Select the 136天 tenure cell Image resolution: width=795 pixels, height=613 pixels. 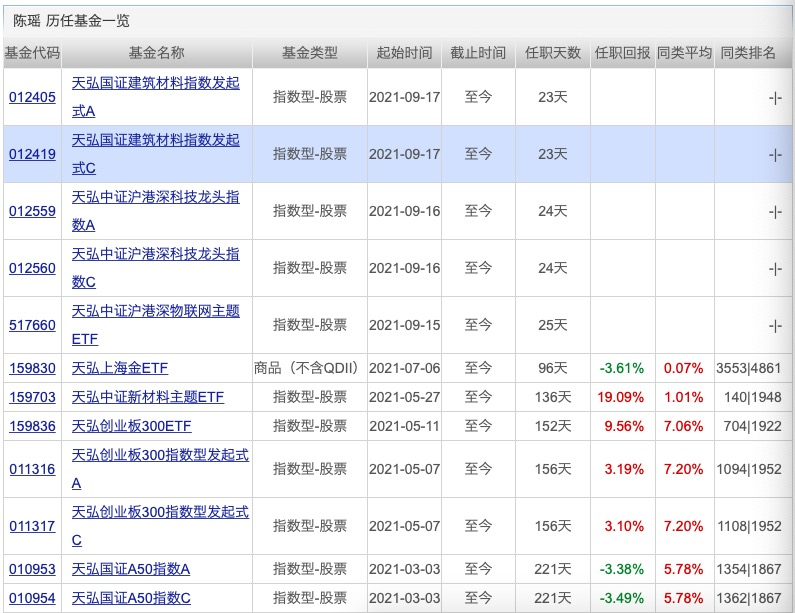[x=553, y=397]
